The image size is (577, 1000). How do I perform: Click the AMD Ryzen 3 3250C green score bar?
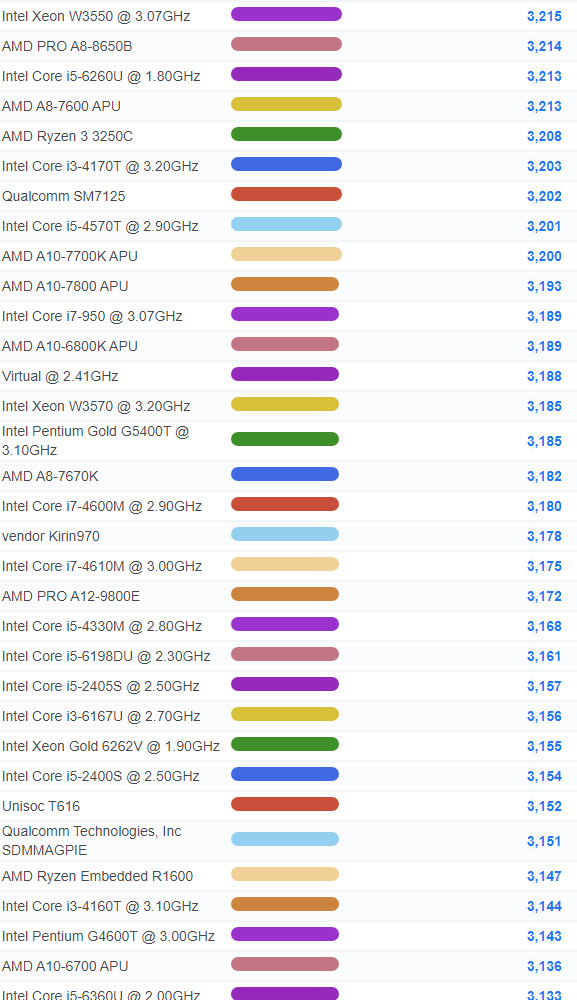[x=286, y=134]
